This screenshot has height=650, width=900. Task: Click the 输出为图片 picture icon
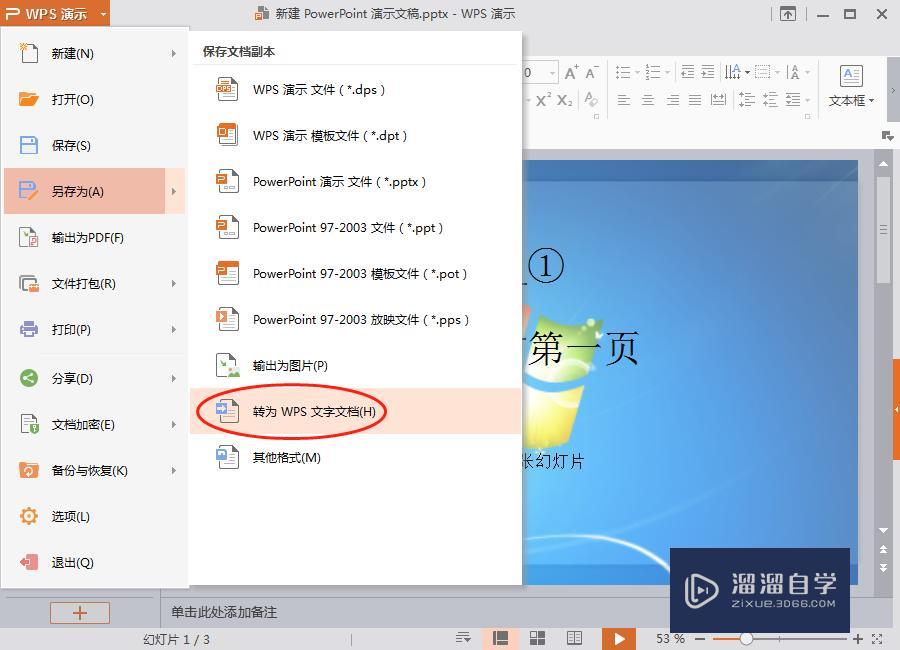tap(227, 365)
